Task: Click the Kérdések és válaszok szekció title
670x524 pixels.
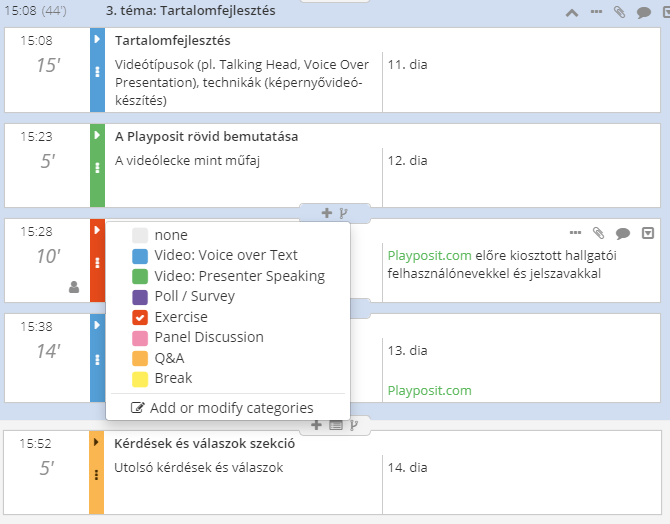Action: pyautogui.click(x=204, y=443)
